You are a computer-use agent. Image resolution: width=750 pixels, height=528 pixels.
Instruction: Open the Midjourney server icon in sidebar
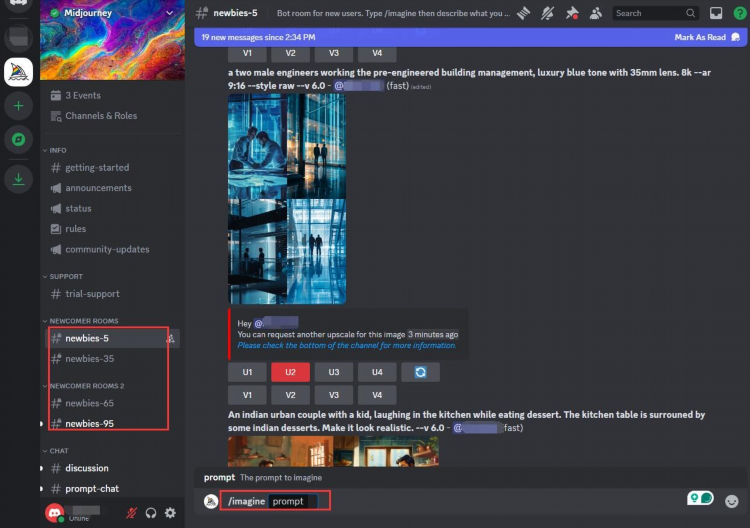point(19,72)
